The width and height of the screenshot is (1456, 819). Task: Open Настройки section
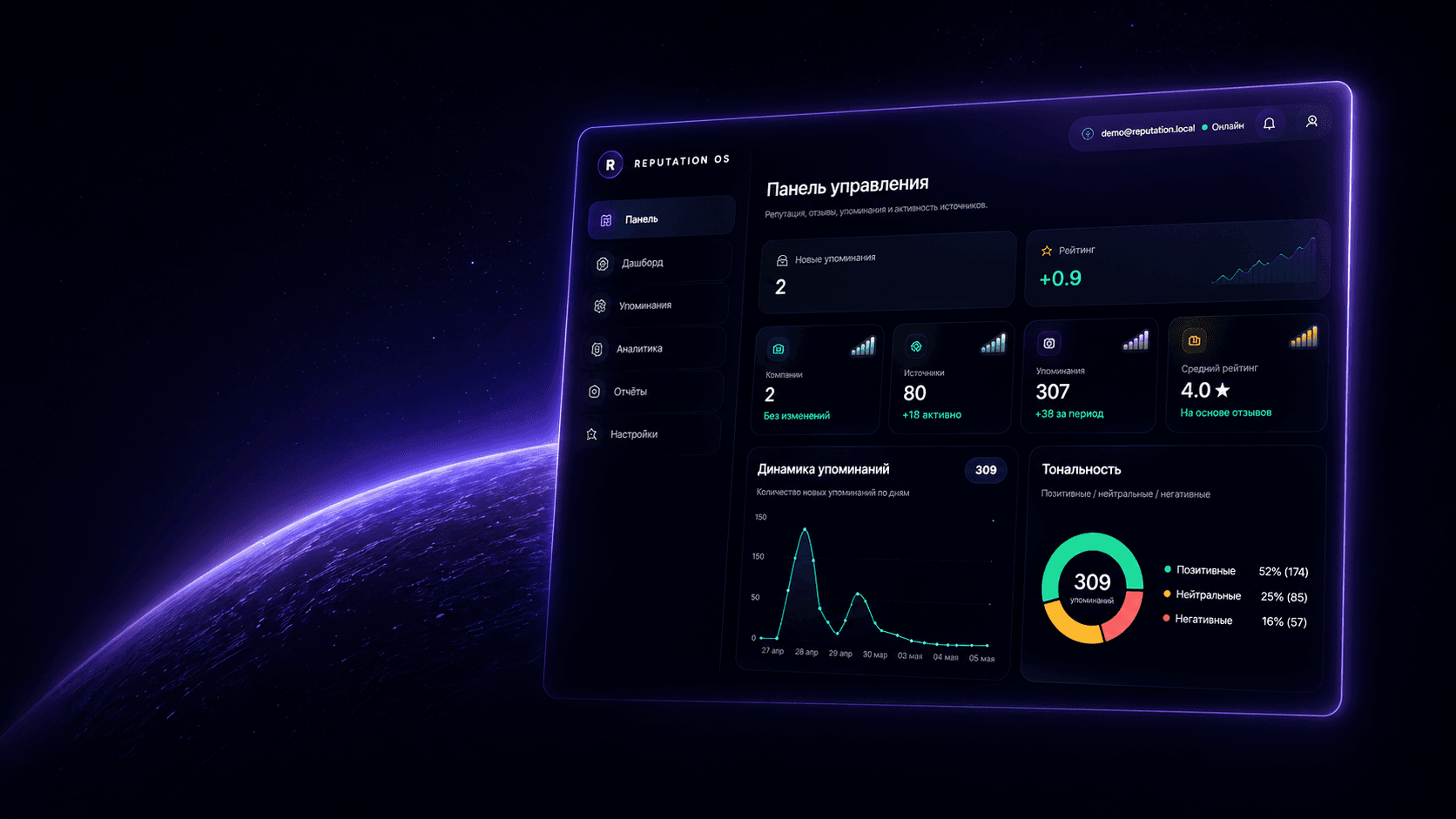[649, 433]
